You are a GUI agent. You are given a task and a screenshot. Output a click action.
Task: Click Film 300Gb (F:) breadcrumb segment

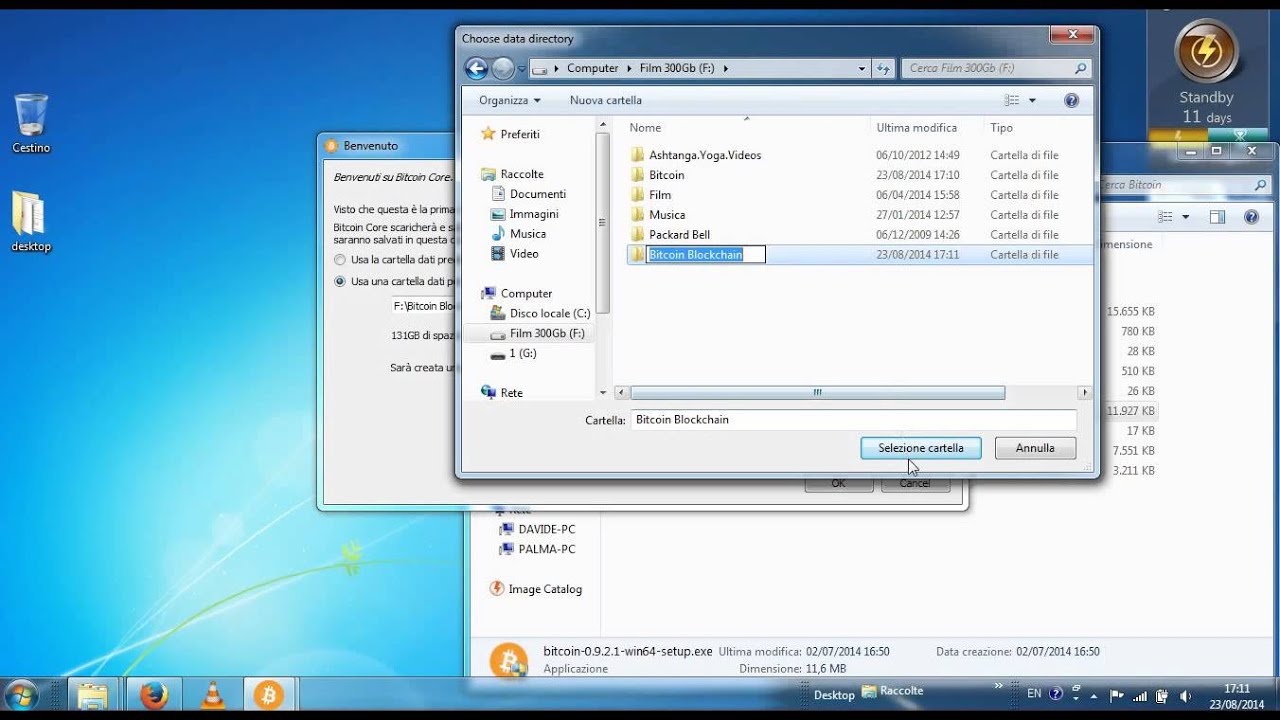click(678, 68)
